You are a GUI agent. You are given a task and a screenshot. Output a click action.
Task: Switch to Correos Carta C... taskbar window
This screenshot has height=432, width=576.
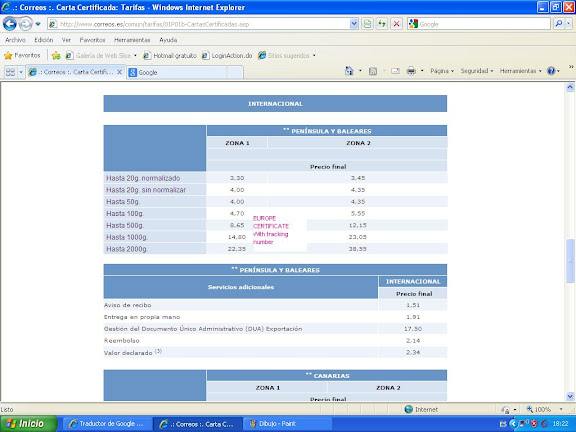(198, 424)
